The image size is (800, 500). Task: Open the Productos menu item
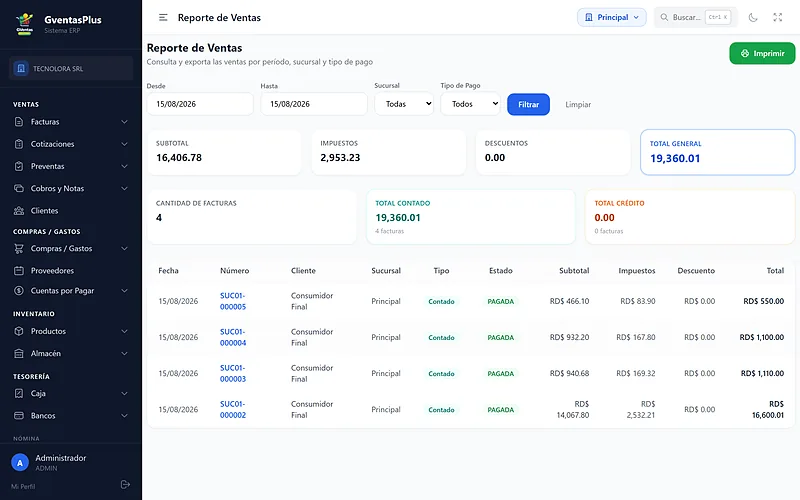pyautogui.click(x=70, y=331)
